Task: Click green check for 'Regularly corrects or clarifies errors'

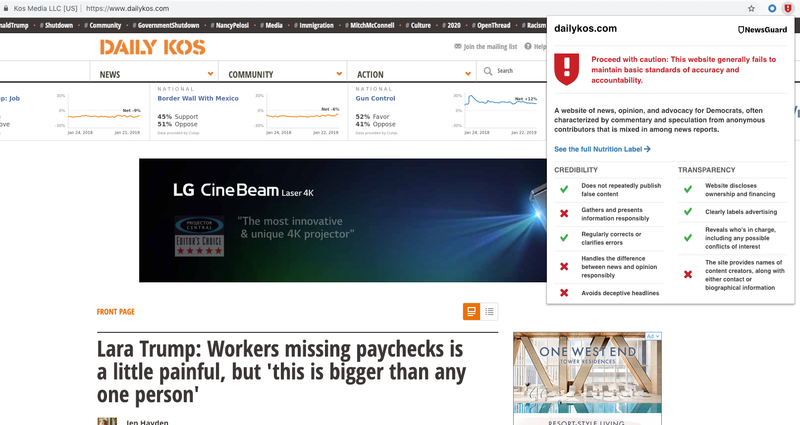Action: pyautogui.click(x=564, y=238)
